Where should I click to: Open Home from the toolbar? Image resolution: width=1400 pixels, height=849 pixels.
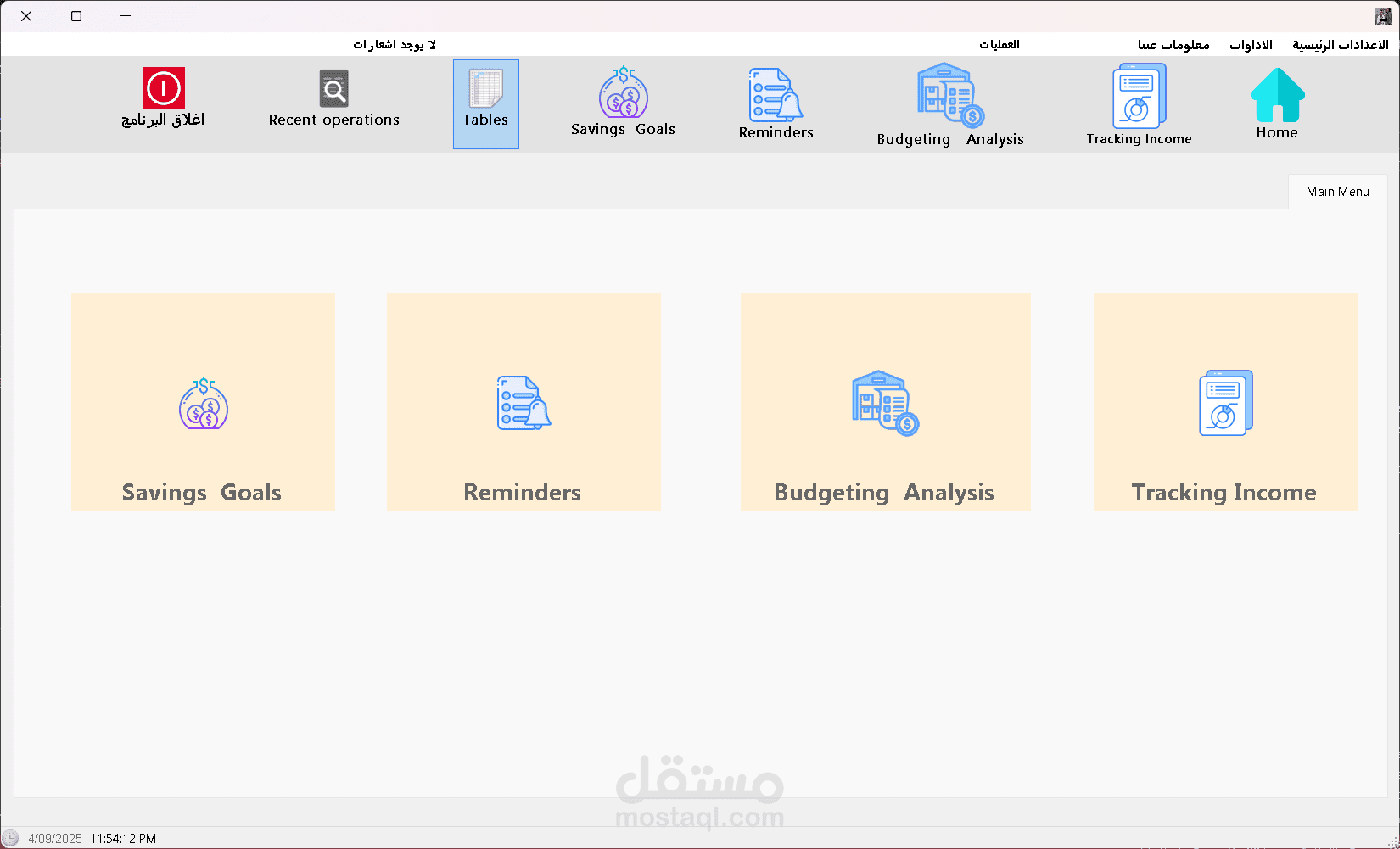pyautogui.click(x=1277, y=103)
